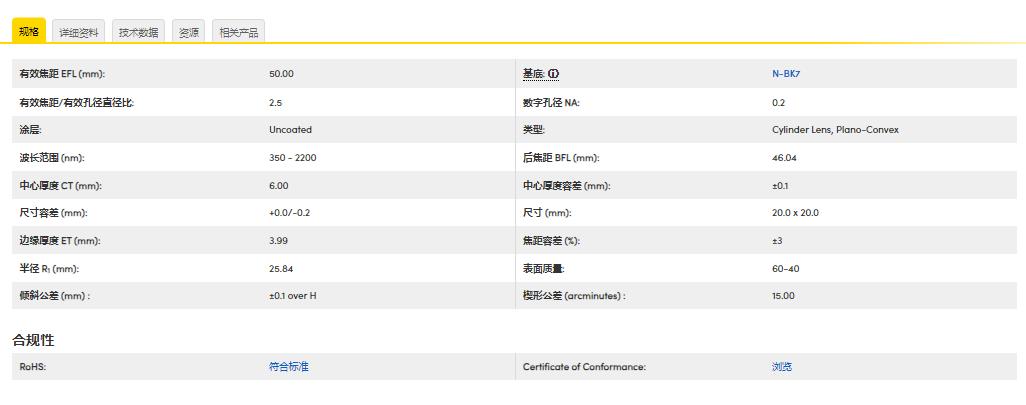Select the wavelength range value 350 - 2200
This screenshot has height=405, width=1026.
pyautogui.click(x=292, y=158)
